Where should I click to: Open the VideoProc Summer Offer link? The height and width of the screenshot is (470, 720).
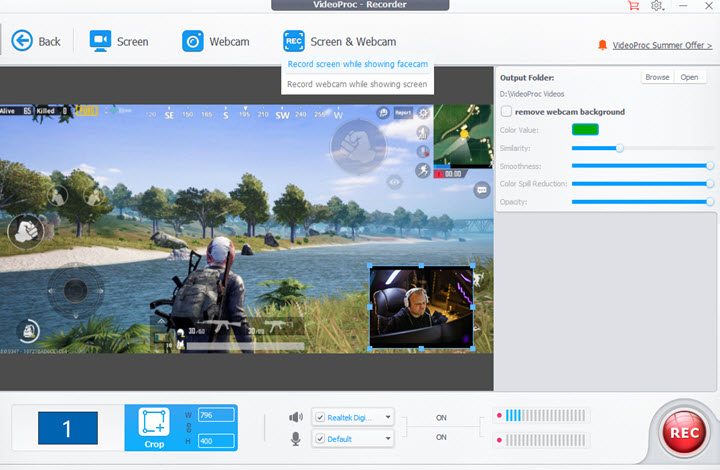661,45
